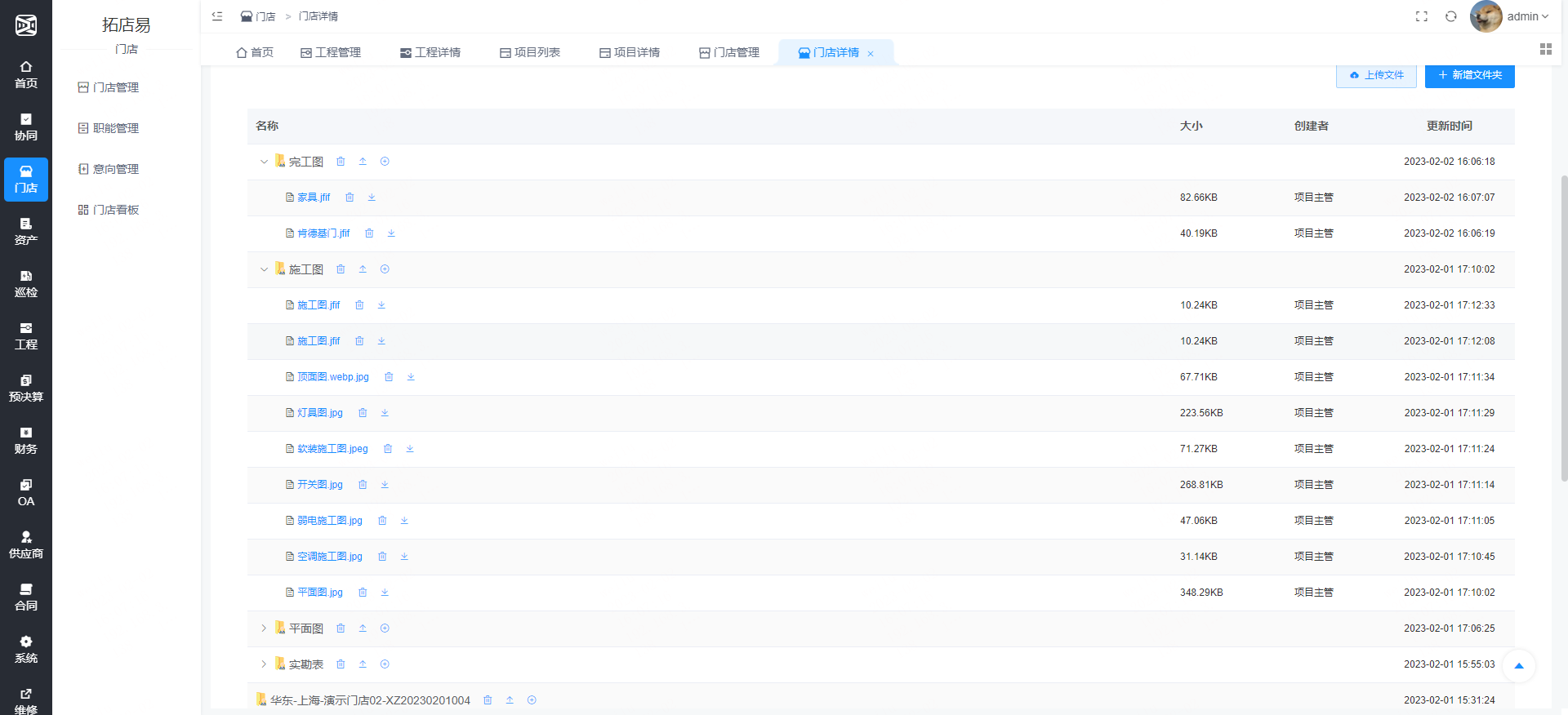Click upload icon on 完工图 folder row
Viewport: 1568px width, 715px height.
coord(363,162)
